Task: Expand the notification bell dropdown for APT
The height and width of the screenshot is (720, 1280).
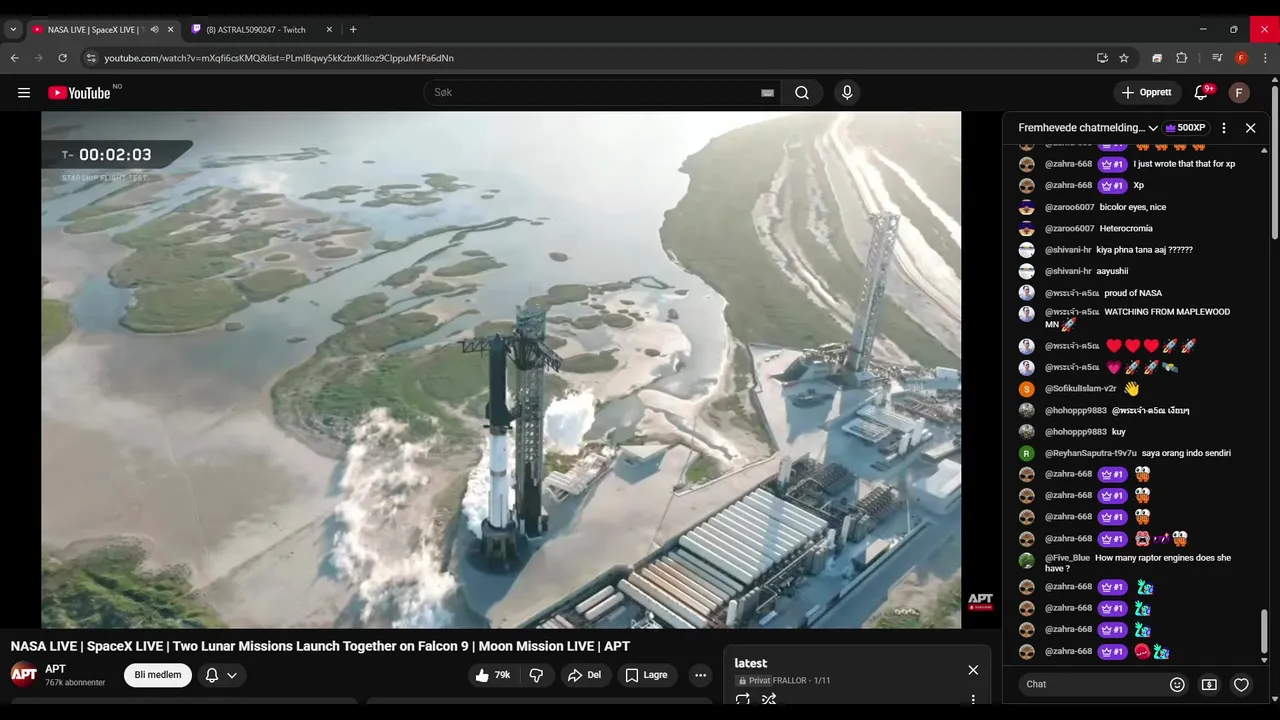Action: pyautogui.click(x=222, y=675)
